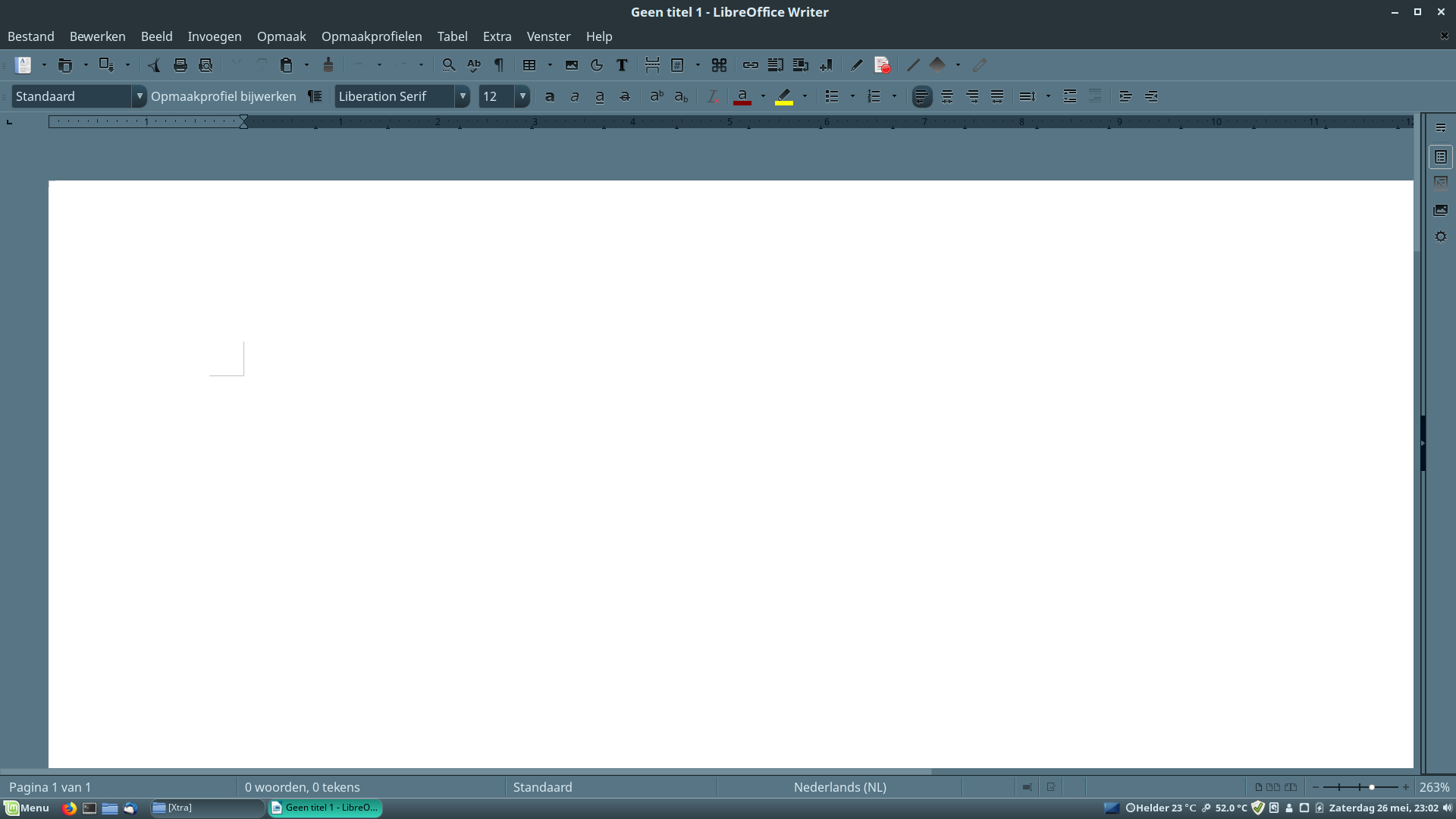Click the Insert hyperlink icon
1456x819 pixels.
point(751,65)
